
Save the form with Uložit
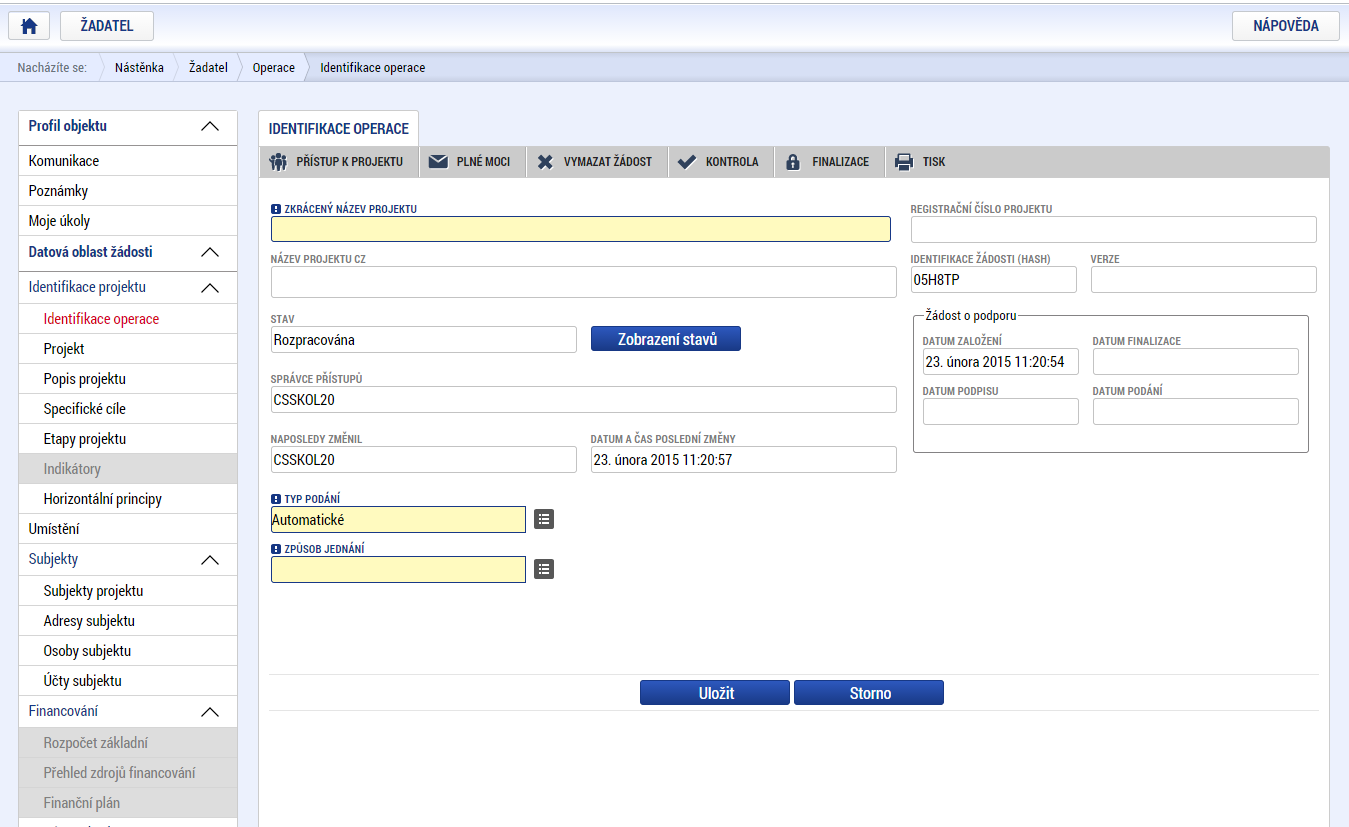pos(715,693)
